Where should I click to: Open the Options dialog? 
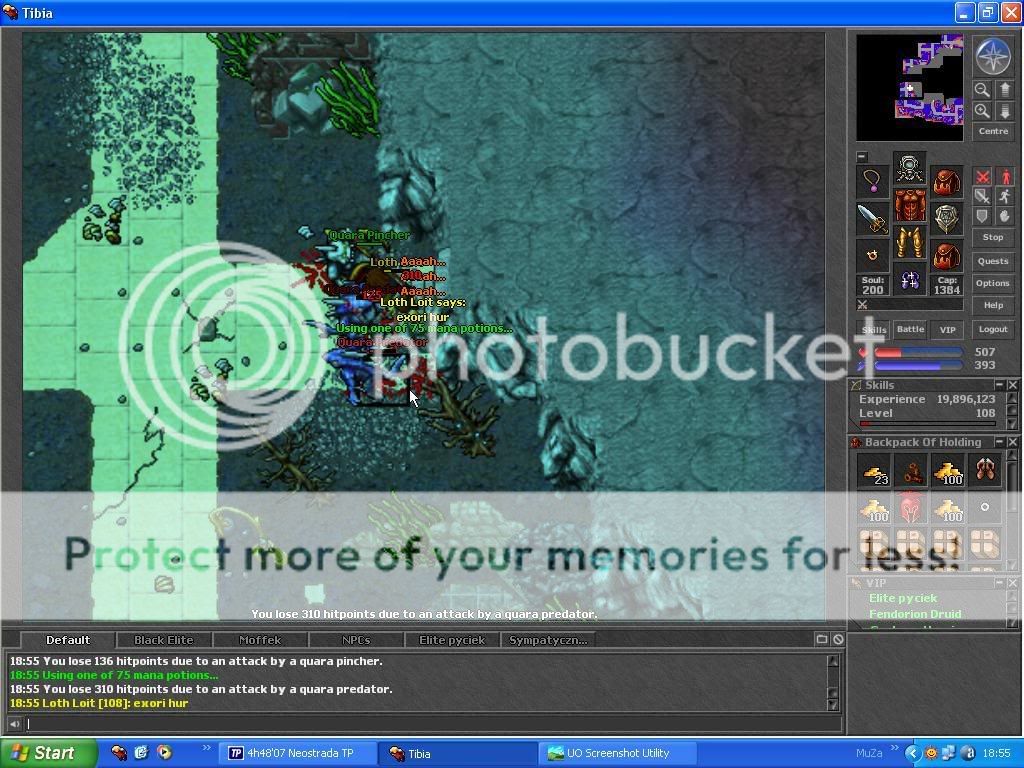pyautogui.click(x=993, y=283)
